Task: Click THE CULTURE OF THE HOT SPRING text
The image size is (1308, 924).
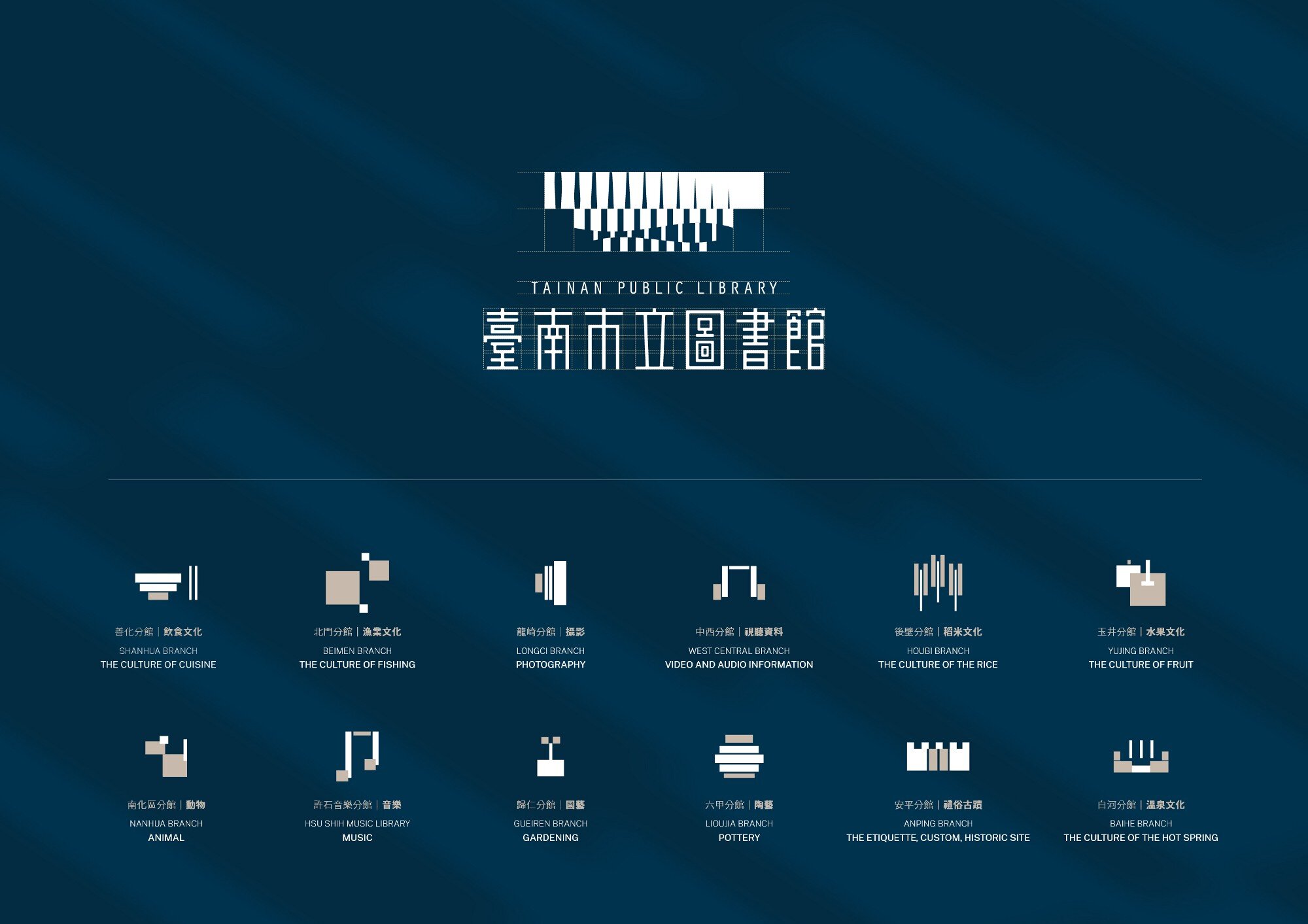Action: pyautogui.click(x=1141, y=838)
